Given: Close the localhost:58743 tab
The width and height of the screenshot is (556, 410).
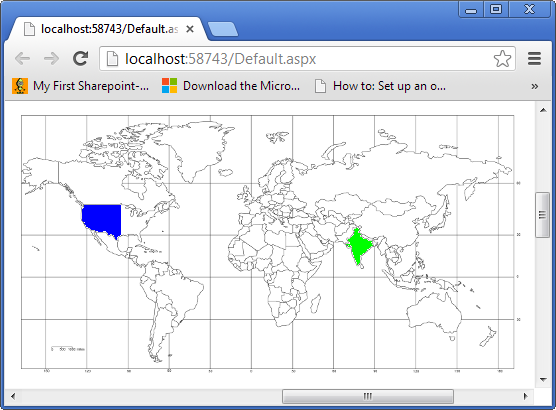Looking at the screenshot, I should [190, 29].
